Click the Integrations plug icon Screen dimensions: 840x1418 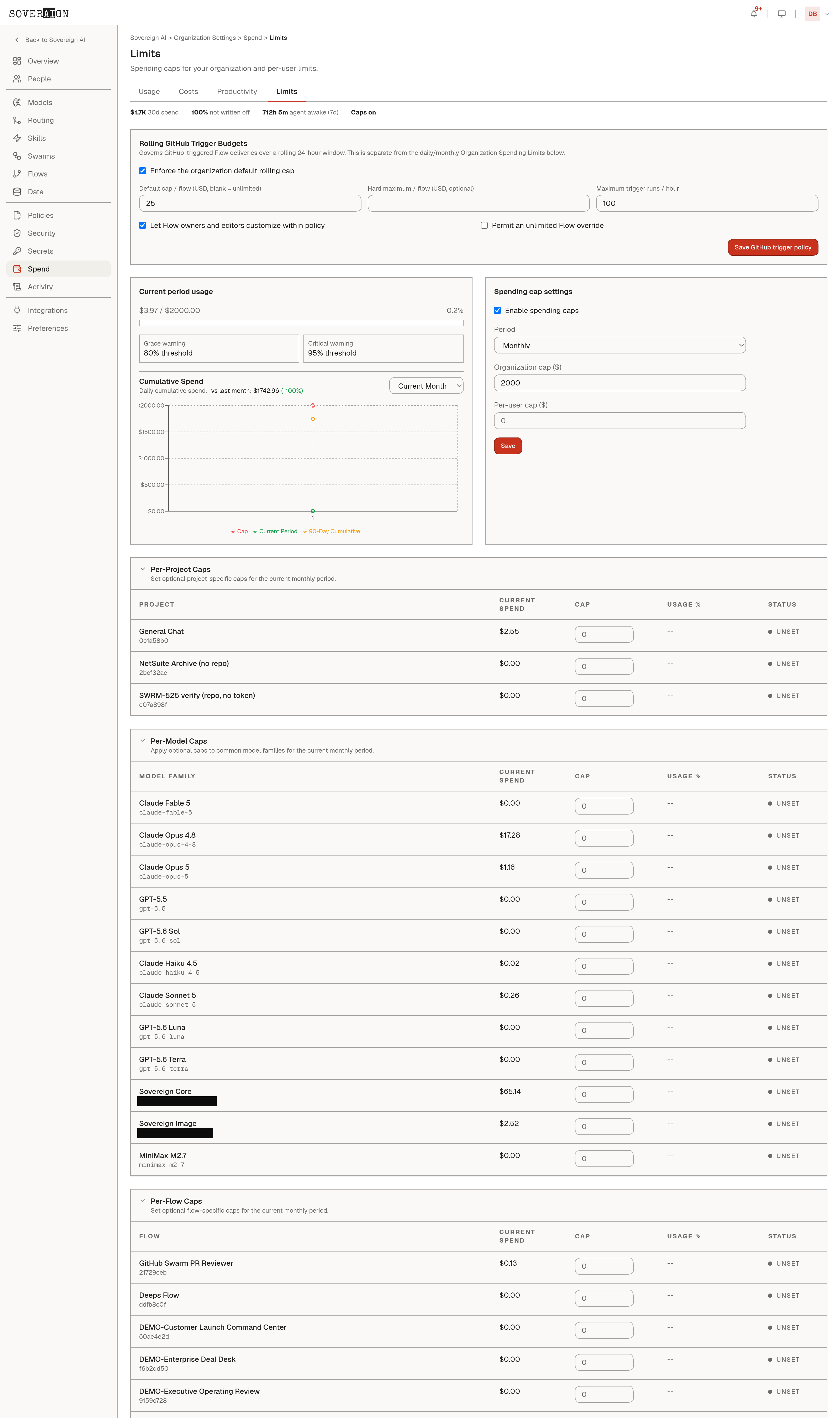(x=17, y=310)
